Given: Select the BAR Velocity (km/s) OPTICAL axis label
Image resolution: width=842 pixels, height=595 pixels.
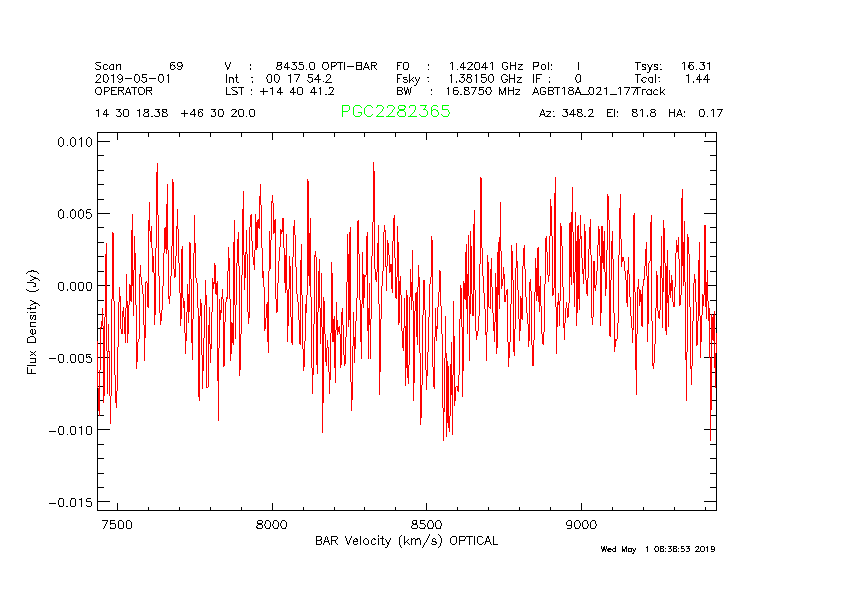Looking at the screenshot, I should (406, 541).
